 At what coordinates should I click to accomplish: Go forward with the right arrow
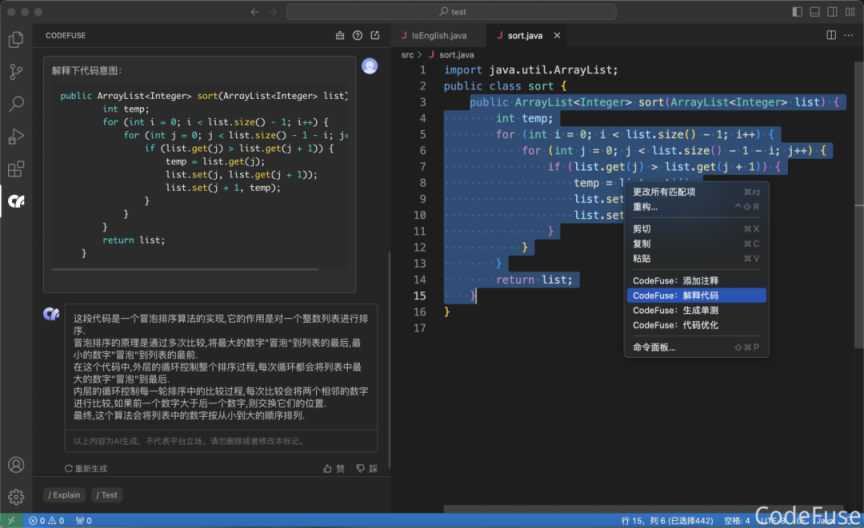[x=273, y=12]
